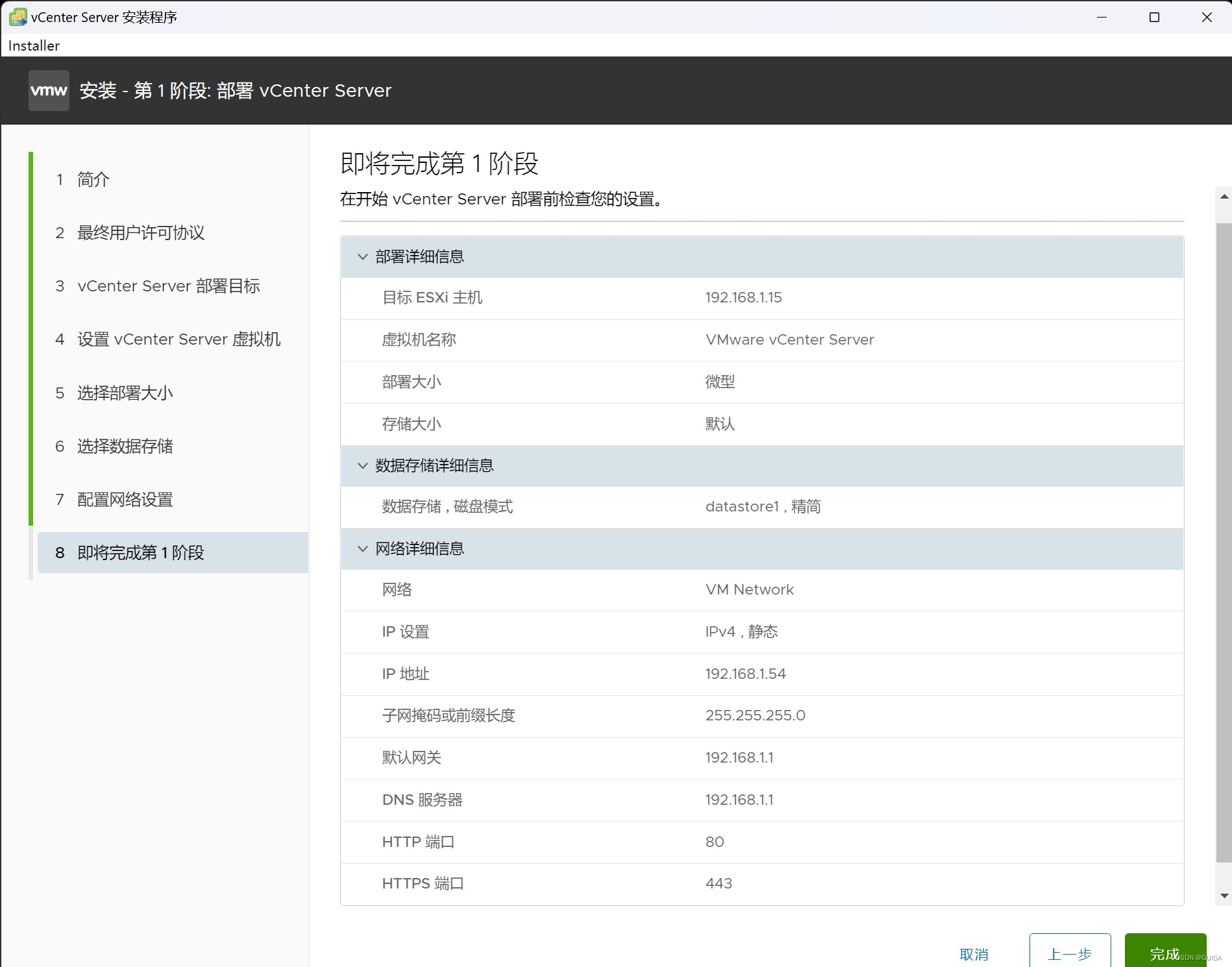Collapse the 网络详细信息 section
Viewport: 1232px width, 967px height.
[363, 548]
